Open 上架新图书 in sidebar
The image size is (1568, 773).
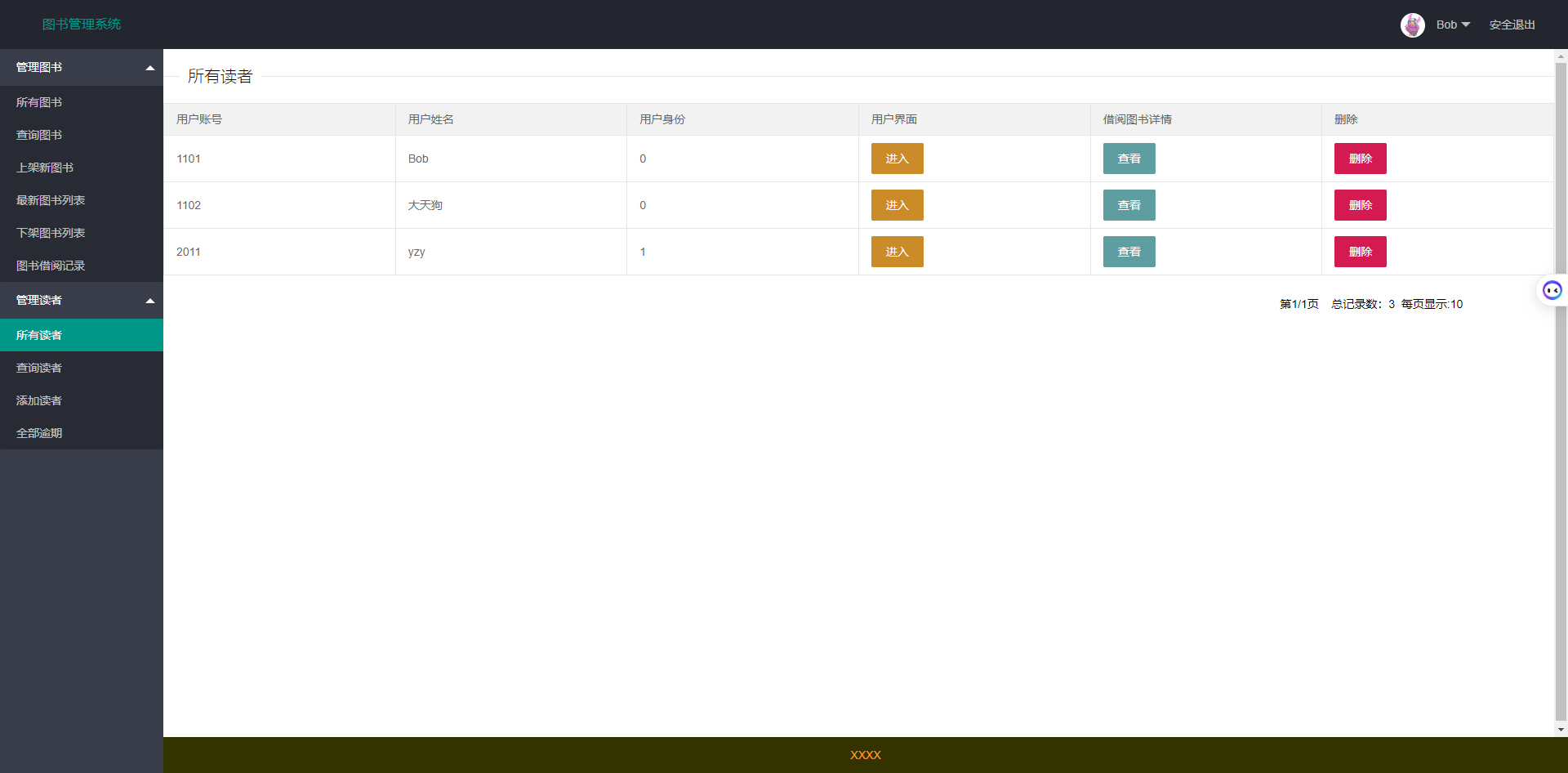coord(82,168)
